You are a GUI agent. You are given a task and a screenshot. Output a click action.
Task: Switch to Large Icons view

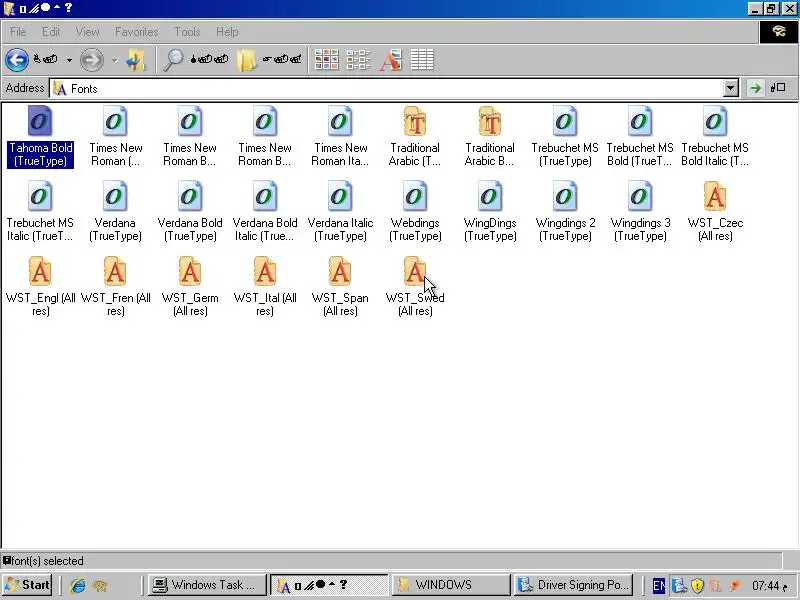[327, 60]
